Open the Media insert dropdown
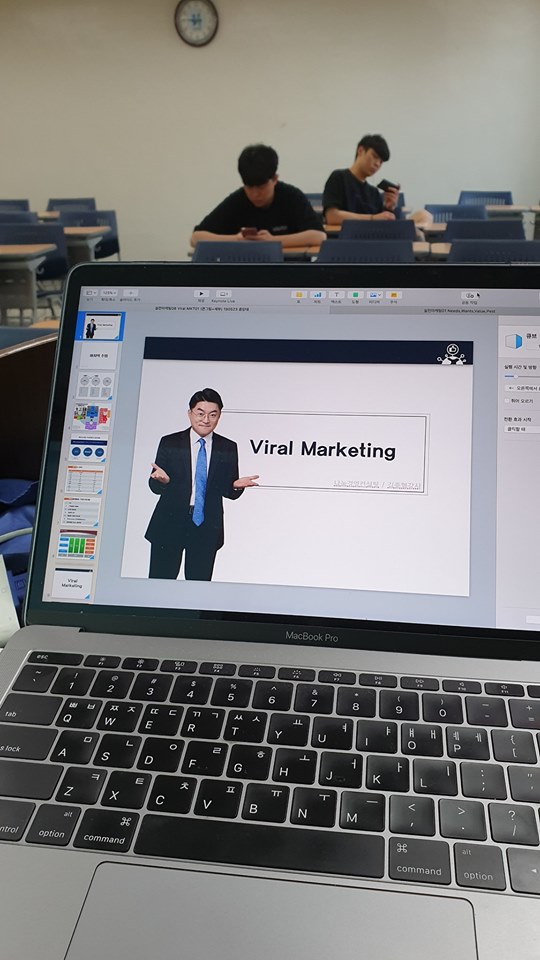Viewport: 540px width, 960px height. click(x=375, y=294)
